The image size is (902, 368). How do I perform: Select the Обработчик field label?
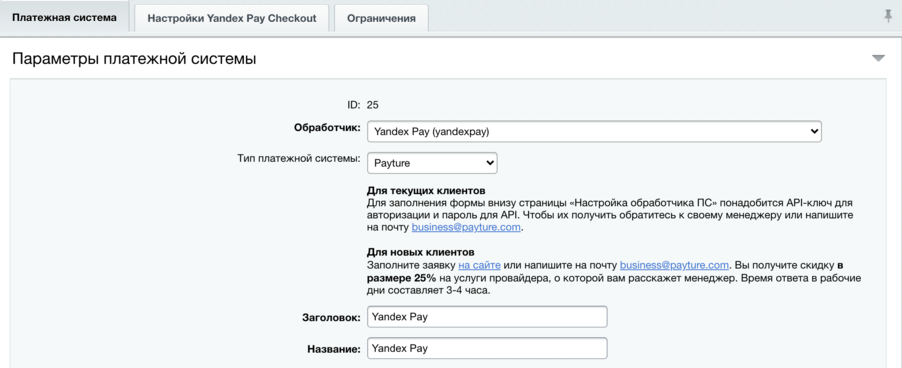tap(327, 127)
